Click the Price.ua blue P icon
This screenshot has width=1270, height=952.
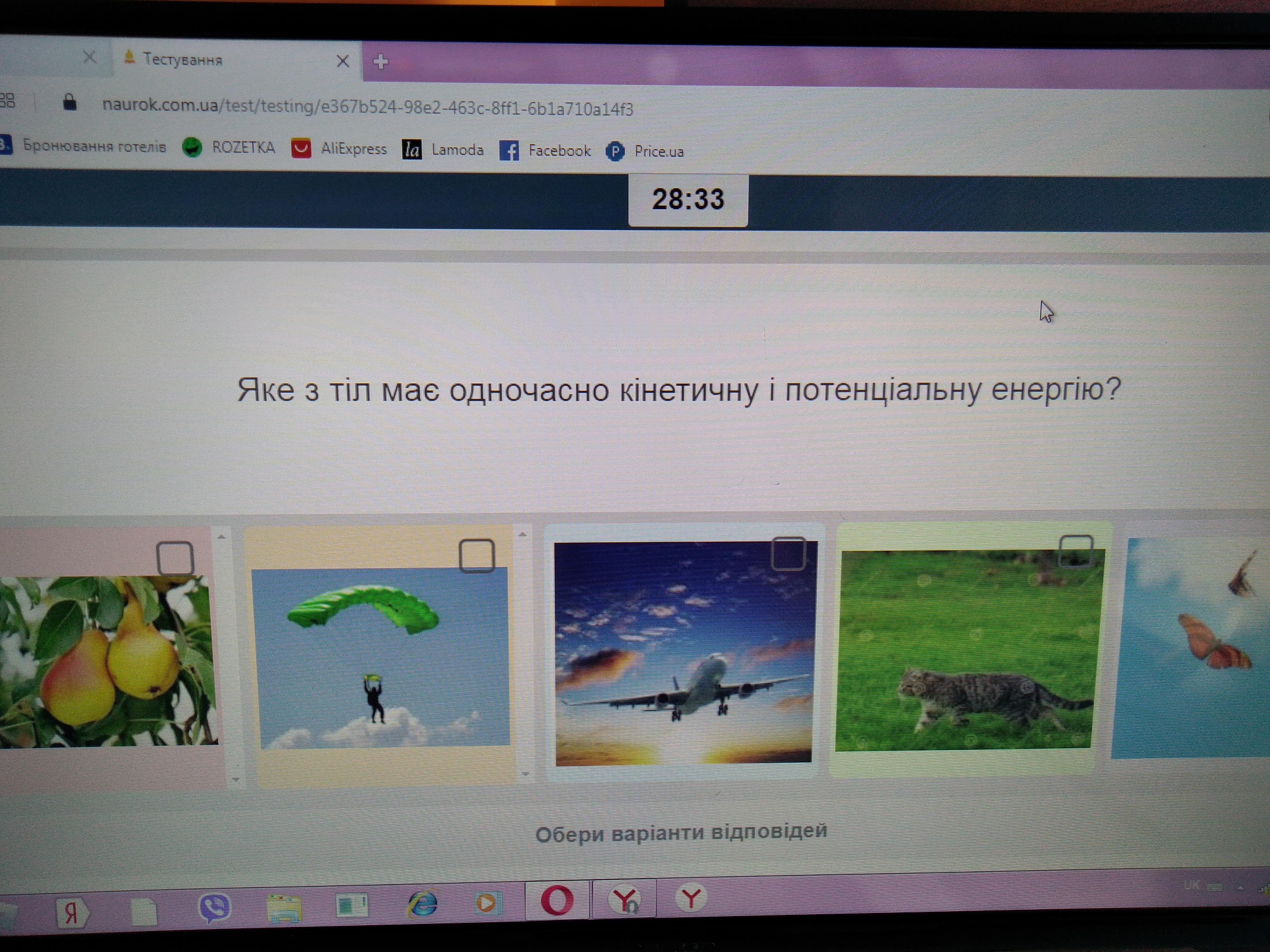point(615,151)
